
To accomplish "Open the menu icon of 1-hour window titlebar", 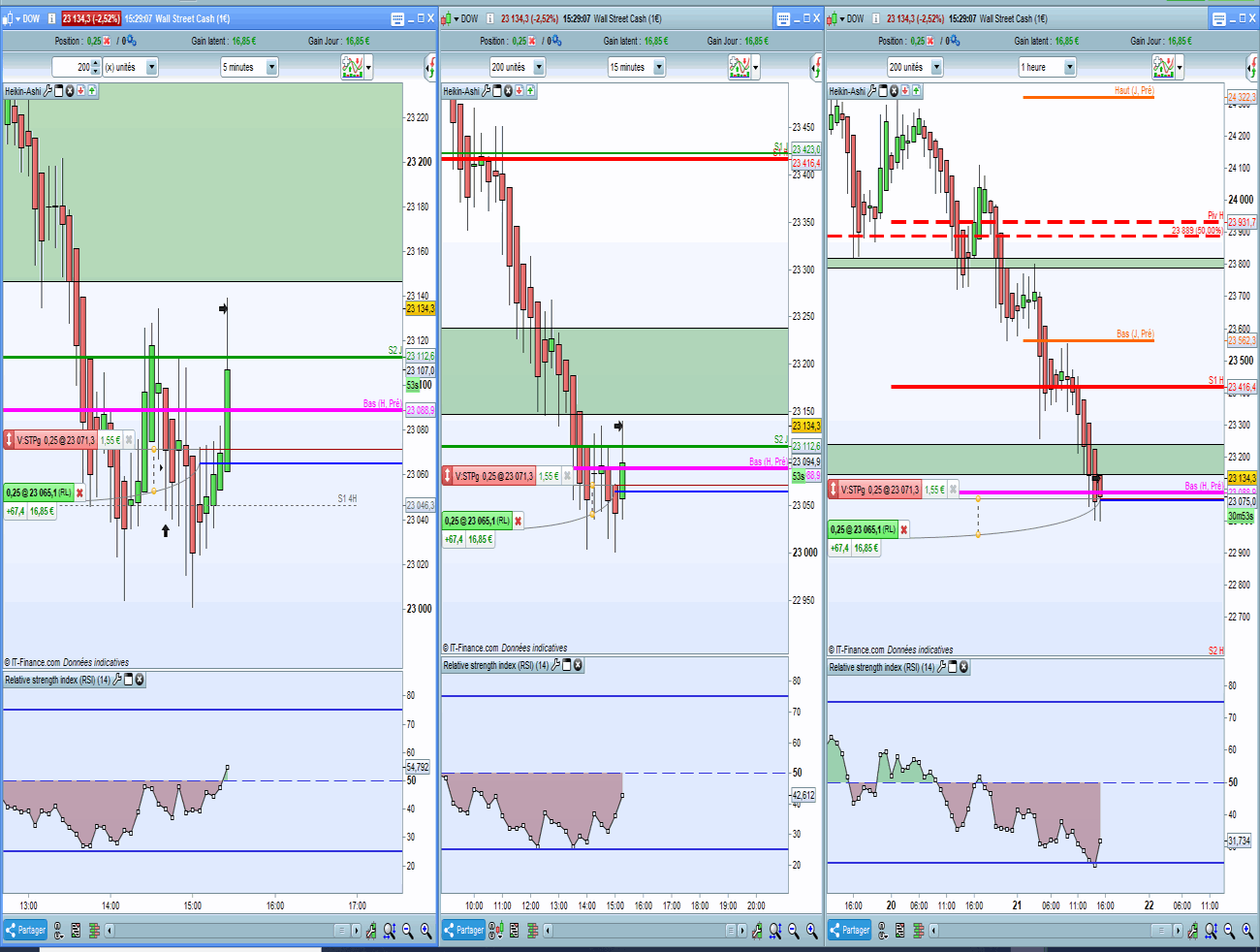I will point(1219,18).
